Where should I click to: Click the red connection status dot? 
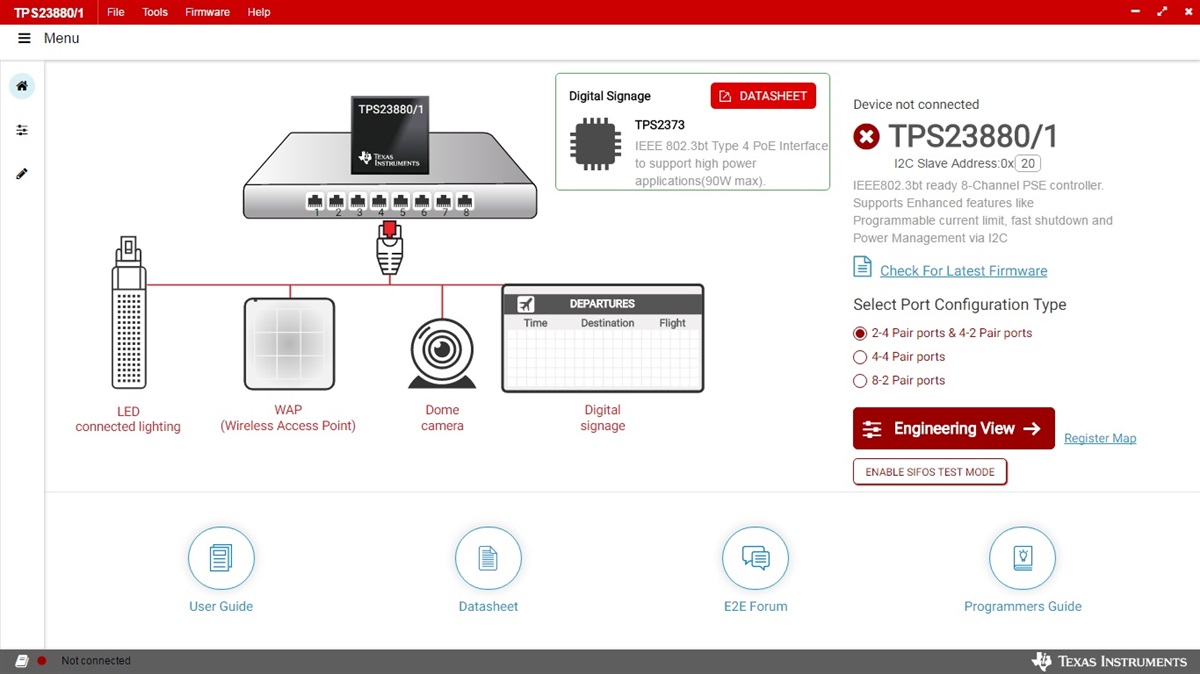42,661
